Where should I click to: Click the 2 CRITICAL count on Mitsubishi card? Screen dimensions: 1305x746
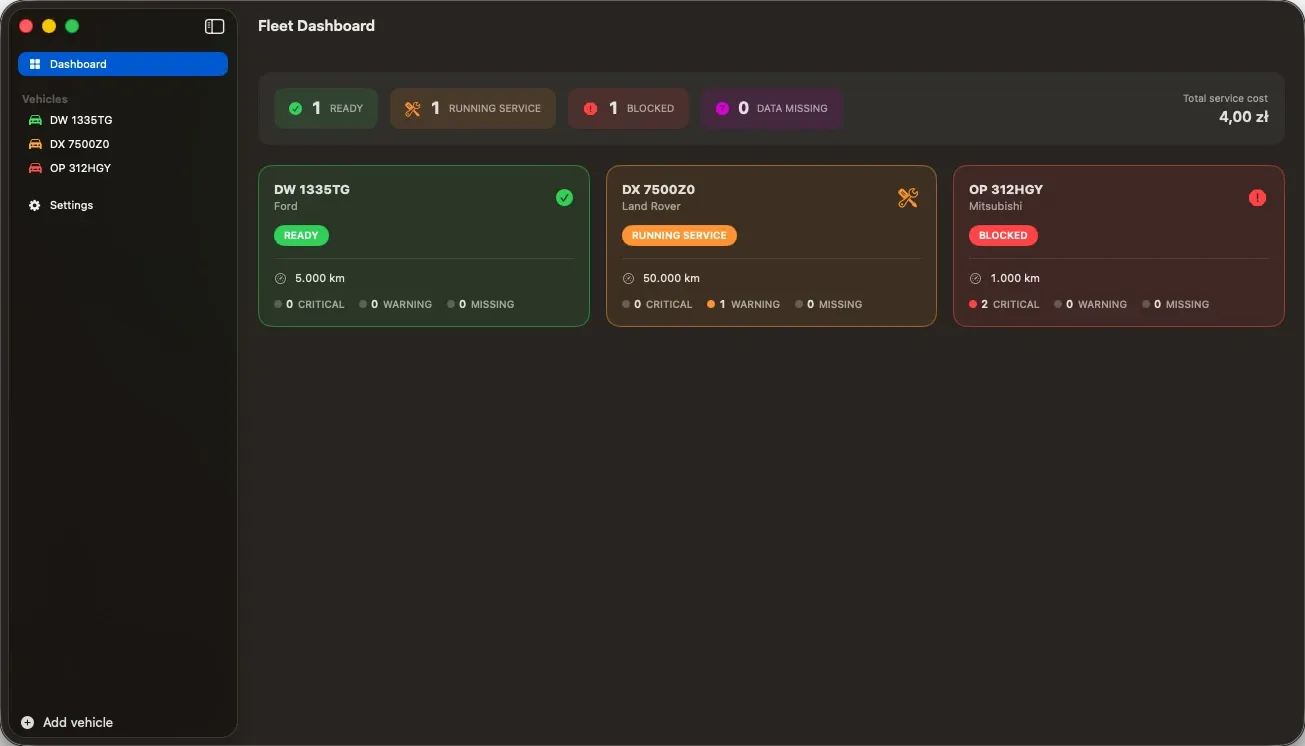(x=1004, y=304)
